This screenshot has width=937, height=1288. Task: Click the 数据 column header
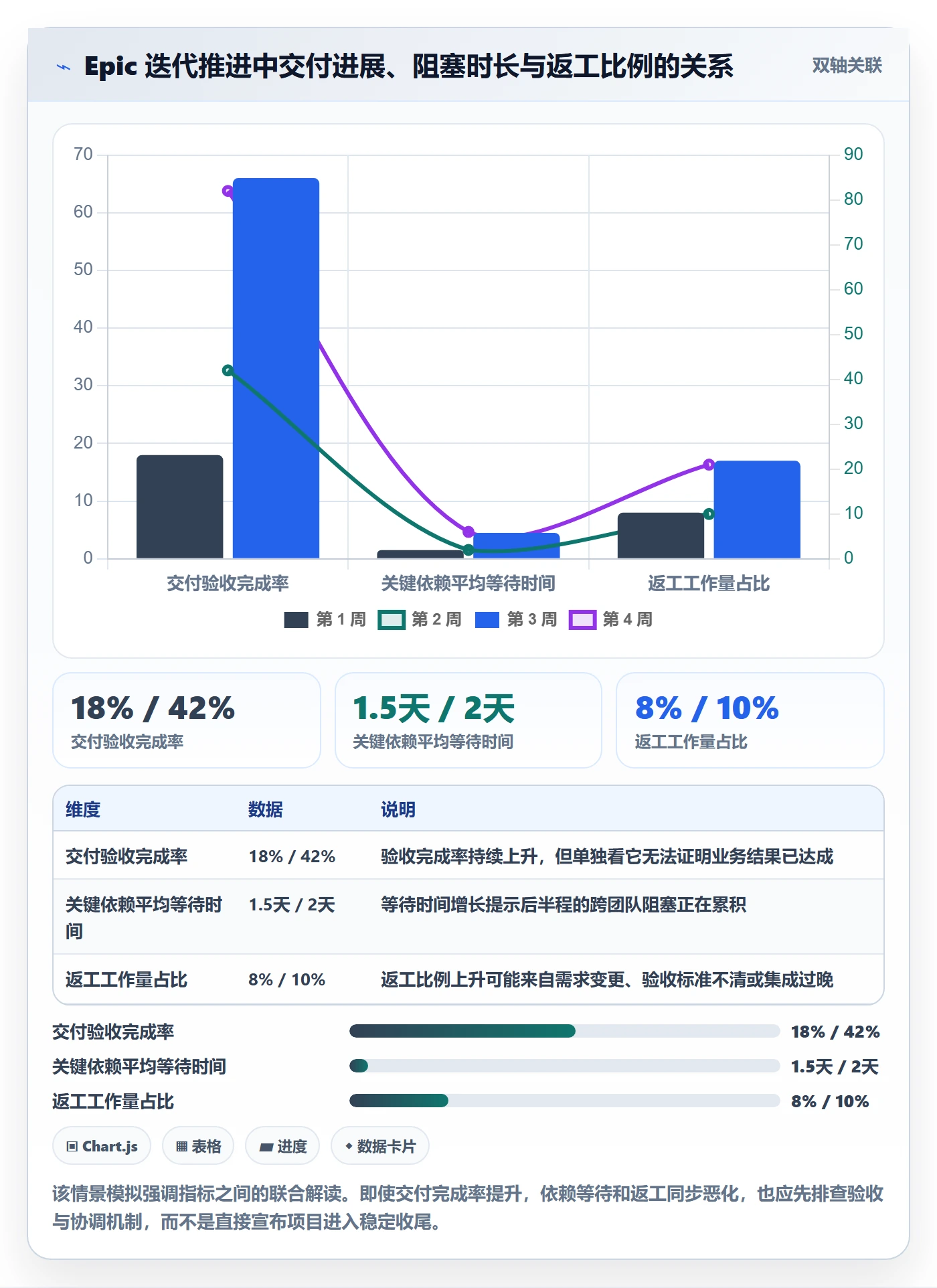click(266, 809)
